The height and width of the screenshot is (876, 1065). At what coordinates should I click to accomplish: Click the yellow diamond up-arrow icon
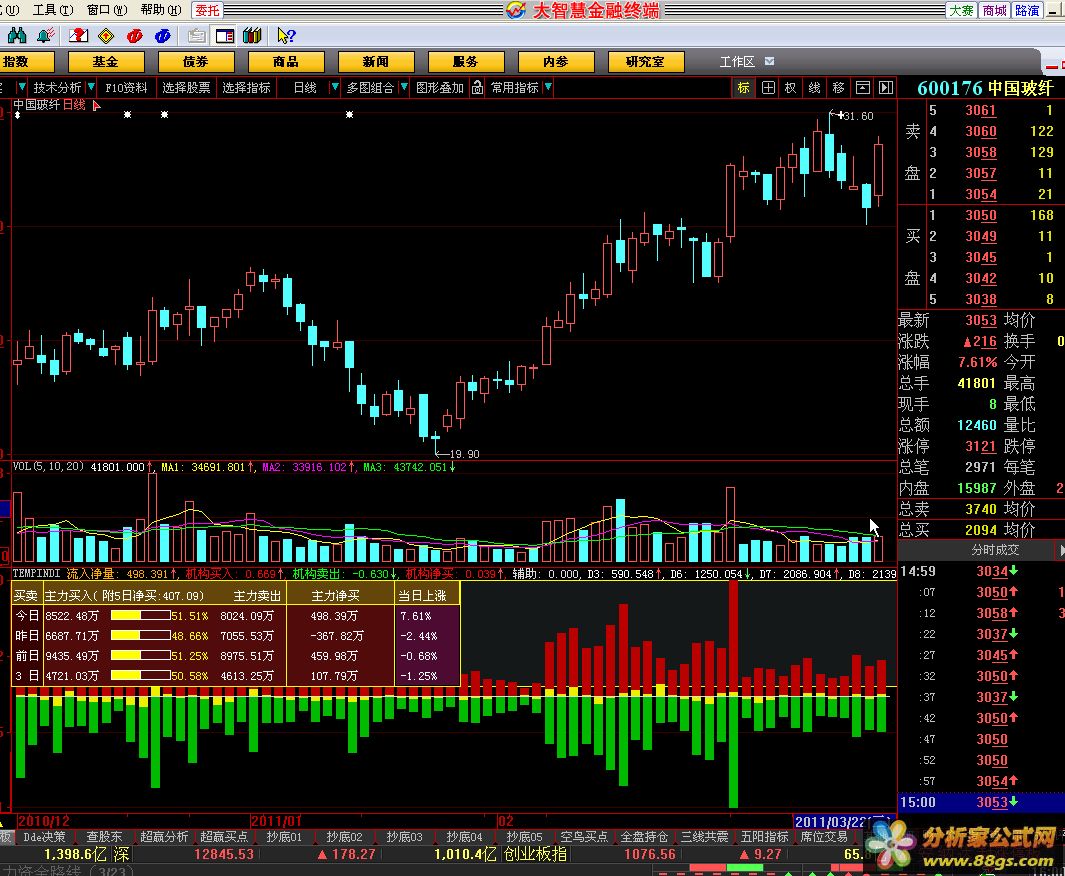106,35
